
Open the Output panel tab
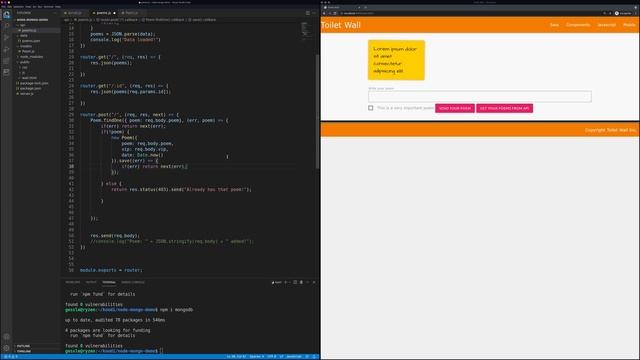(x=91, y=282)
